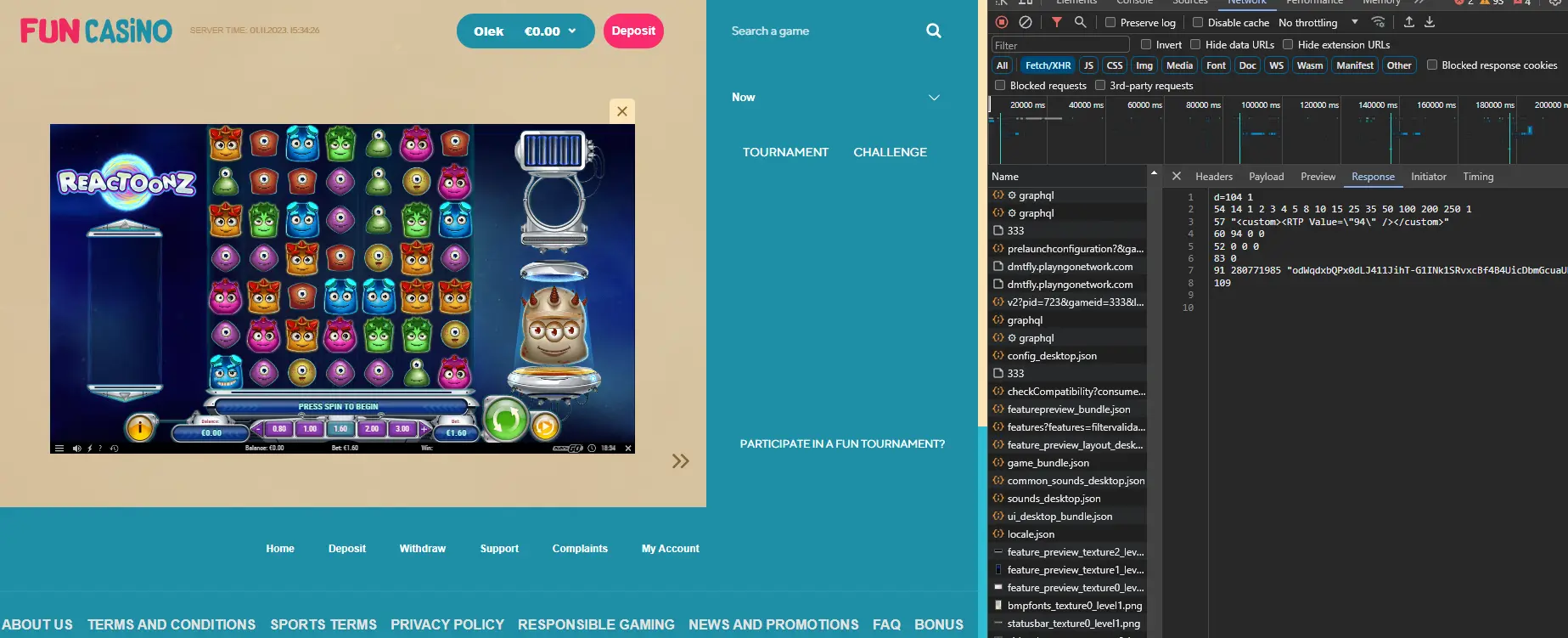Decrease bet with the minus arrow

(258, 429)
